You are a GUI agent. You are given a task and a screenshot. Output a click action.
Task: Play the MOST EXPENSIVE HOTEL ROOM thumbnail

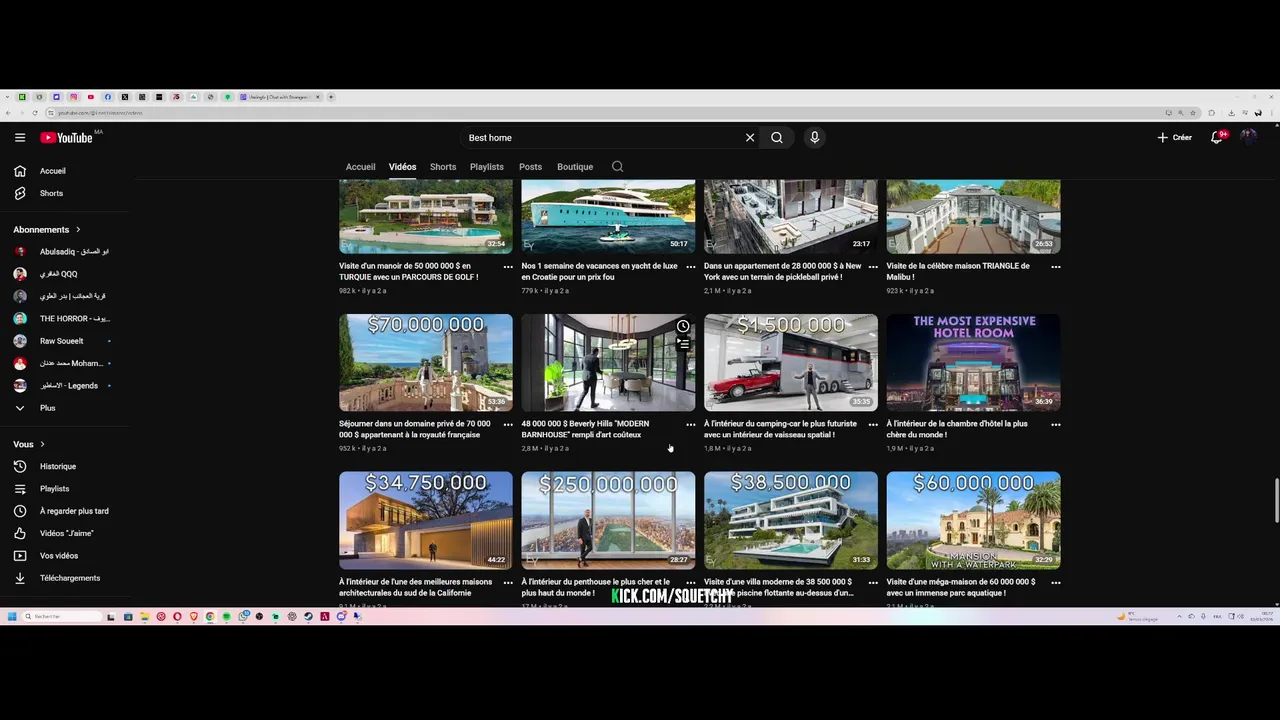(x=973, y=363)
